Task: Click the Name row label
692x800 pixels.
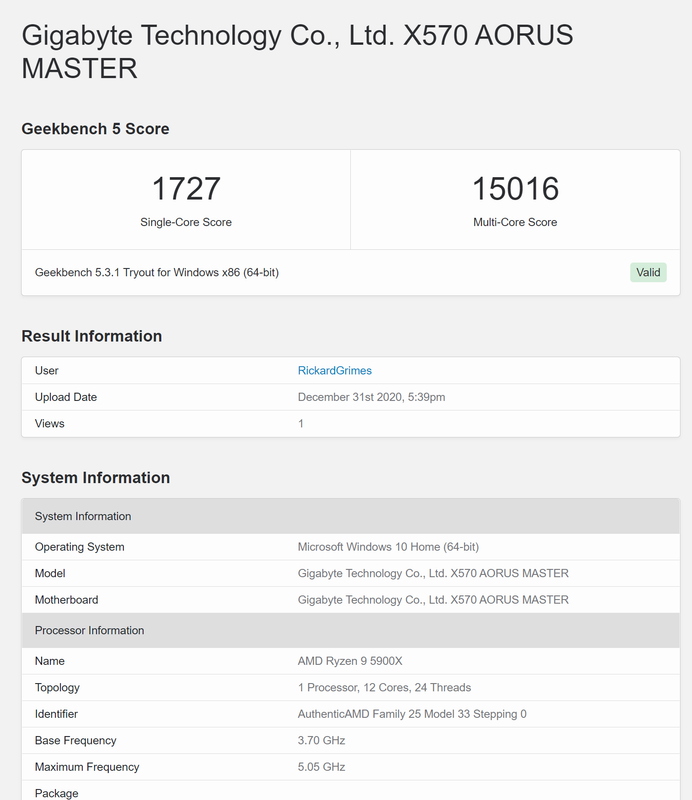Action: click(x=50, y=661)
